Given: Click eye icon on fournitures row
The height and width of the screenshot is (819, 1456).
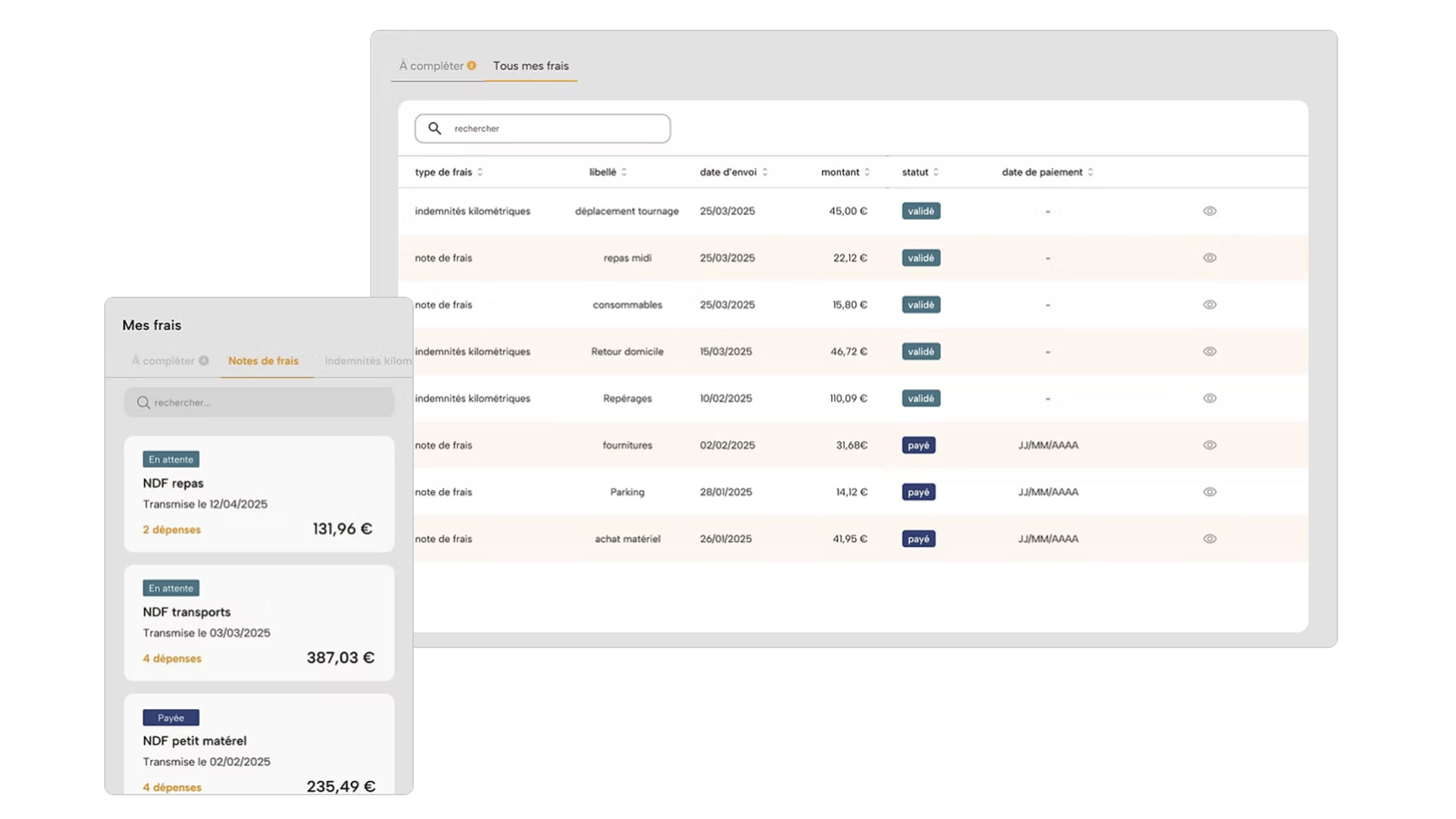Looking at the screenshot, I should (x=1210, y=445).
